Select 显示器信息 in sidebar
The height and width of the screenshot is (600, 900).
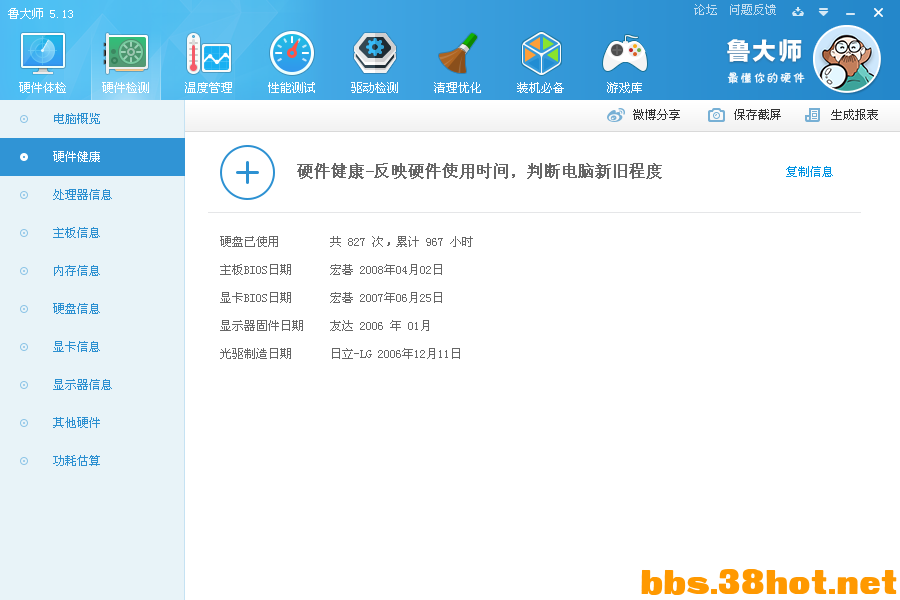point(92,385)
